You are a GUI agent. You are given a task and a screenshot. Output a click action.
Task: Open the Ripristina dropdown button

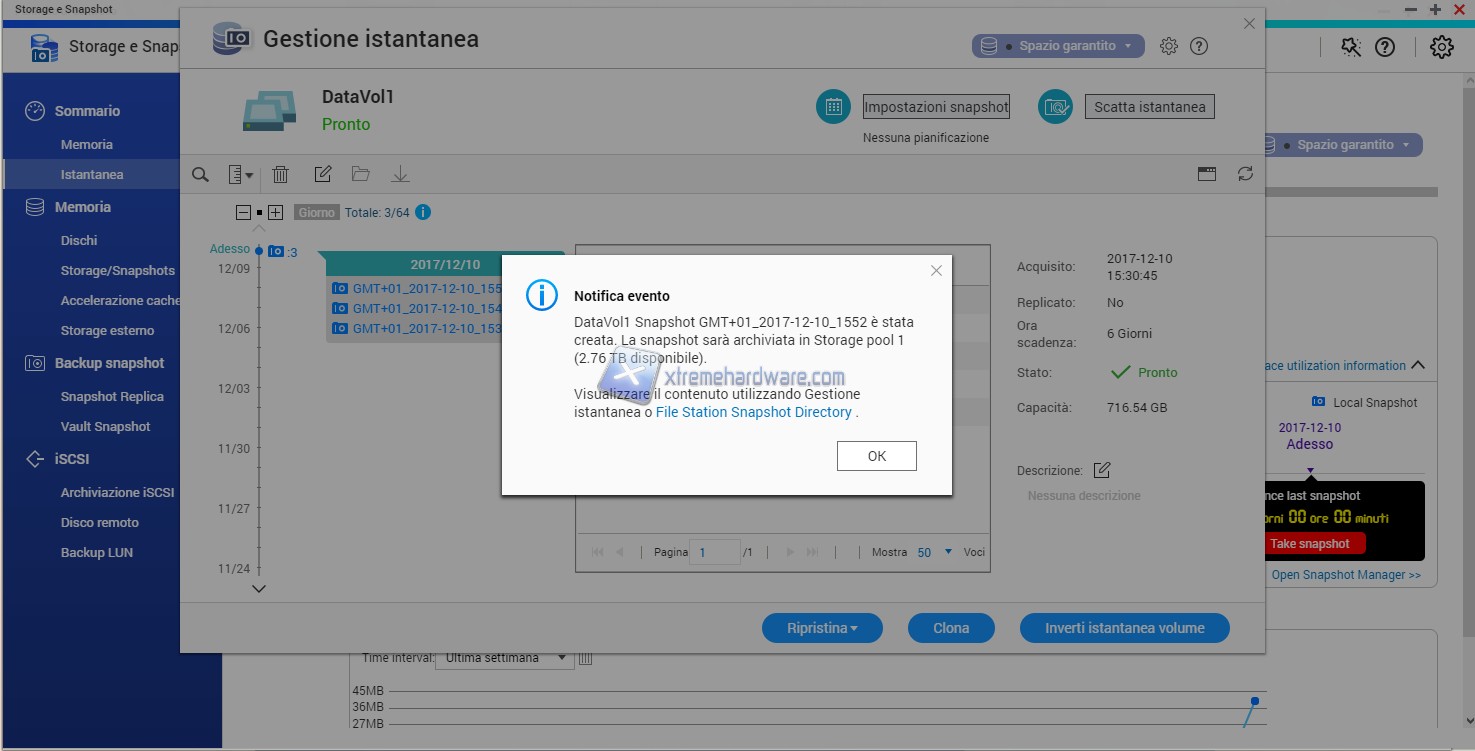pyautogui.click(x=822, y=628)
